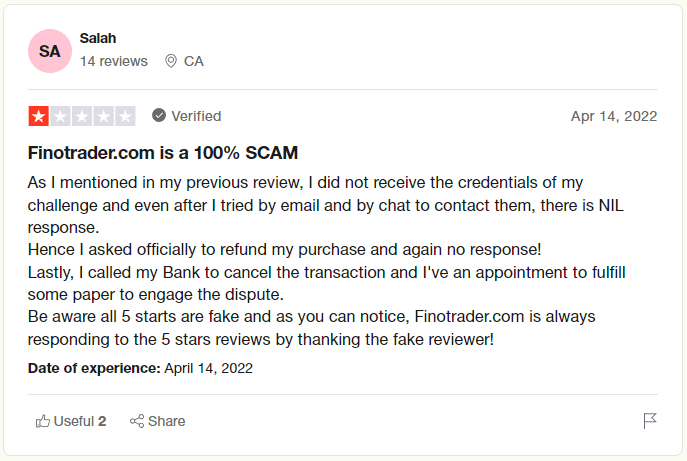Click the third gray star
Viewport: 687px width, 461px height.
tap(82, 116)
